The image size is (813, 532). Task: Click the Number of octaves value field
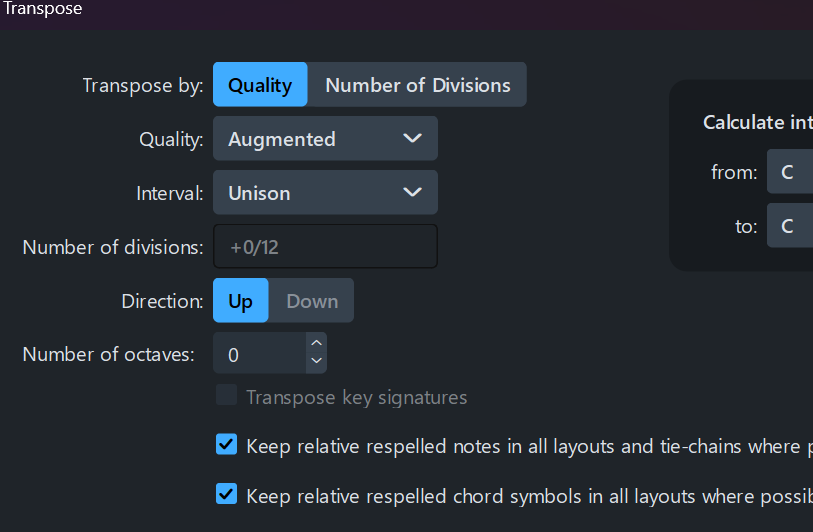(260, 354)
